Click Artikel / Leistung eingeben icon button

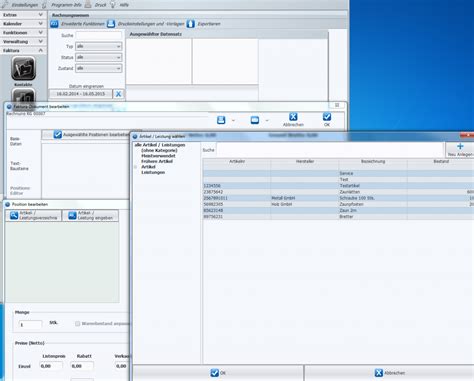tap(91, 215)
